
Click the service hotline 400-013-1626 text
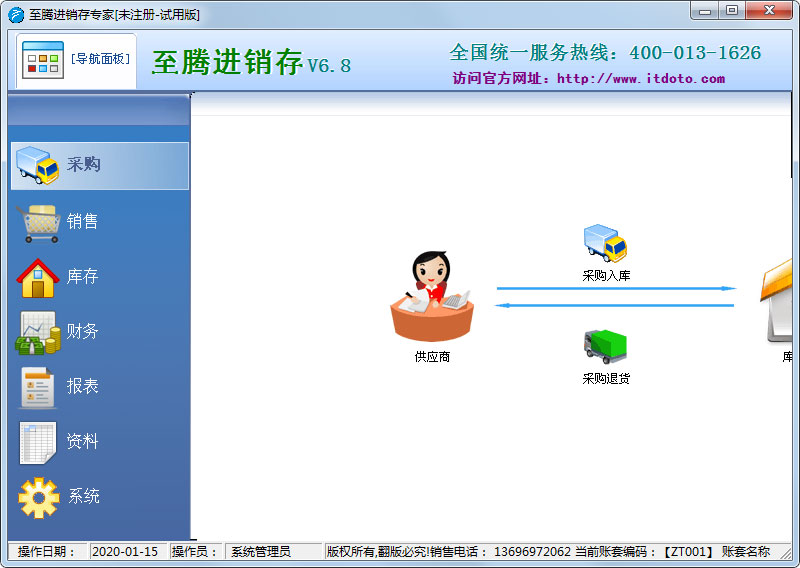point(695,53)
